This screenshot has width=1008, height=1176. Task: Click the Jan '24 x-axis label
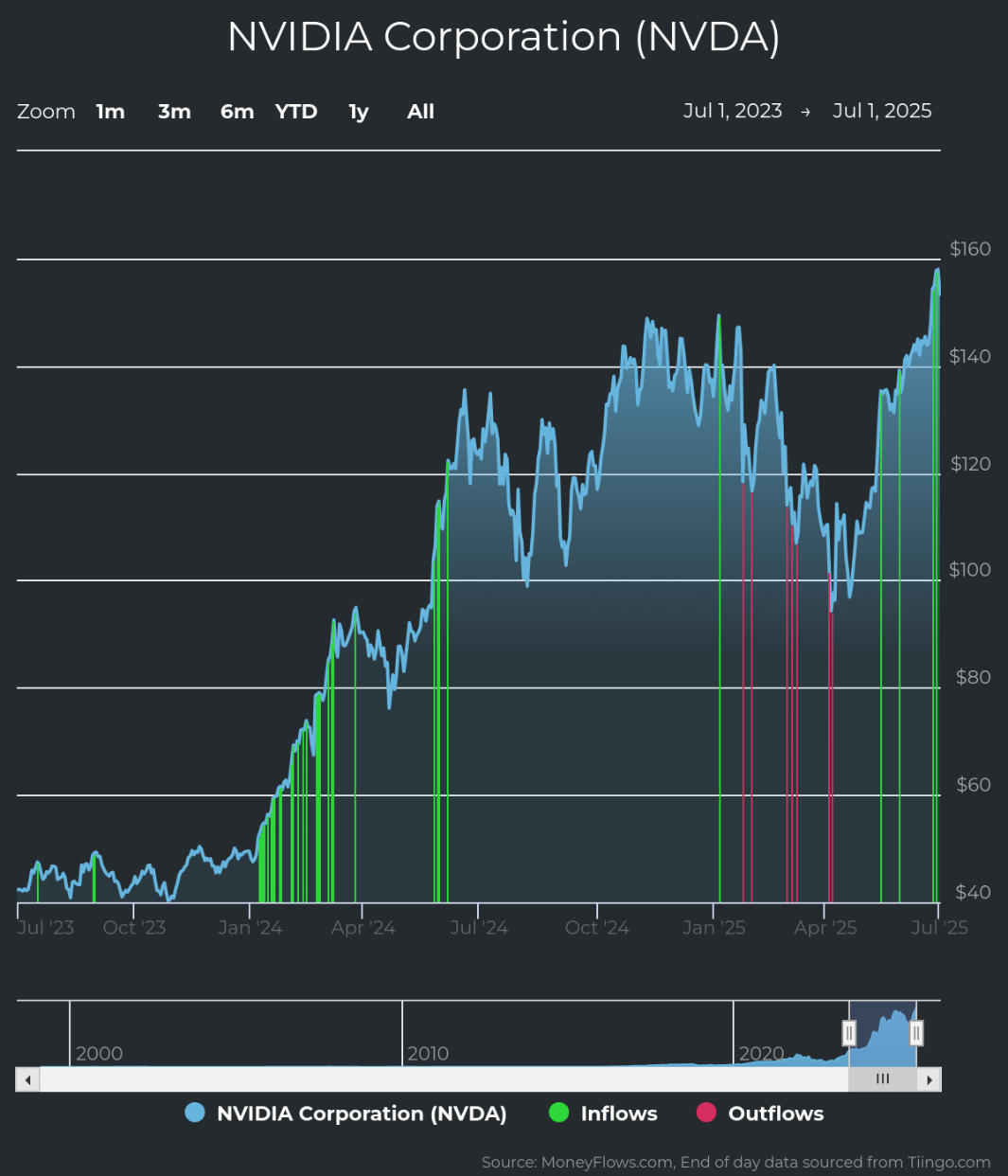tap(250, 928)
